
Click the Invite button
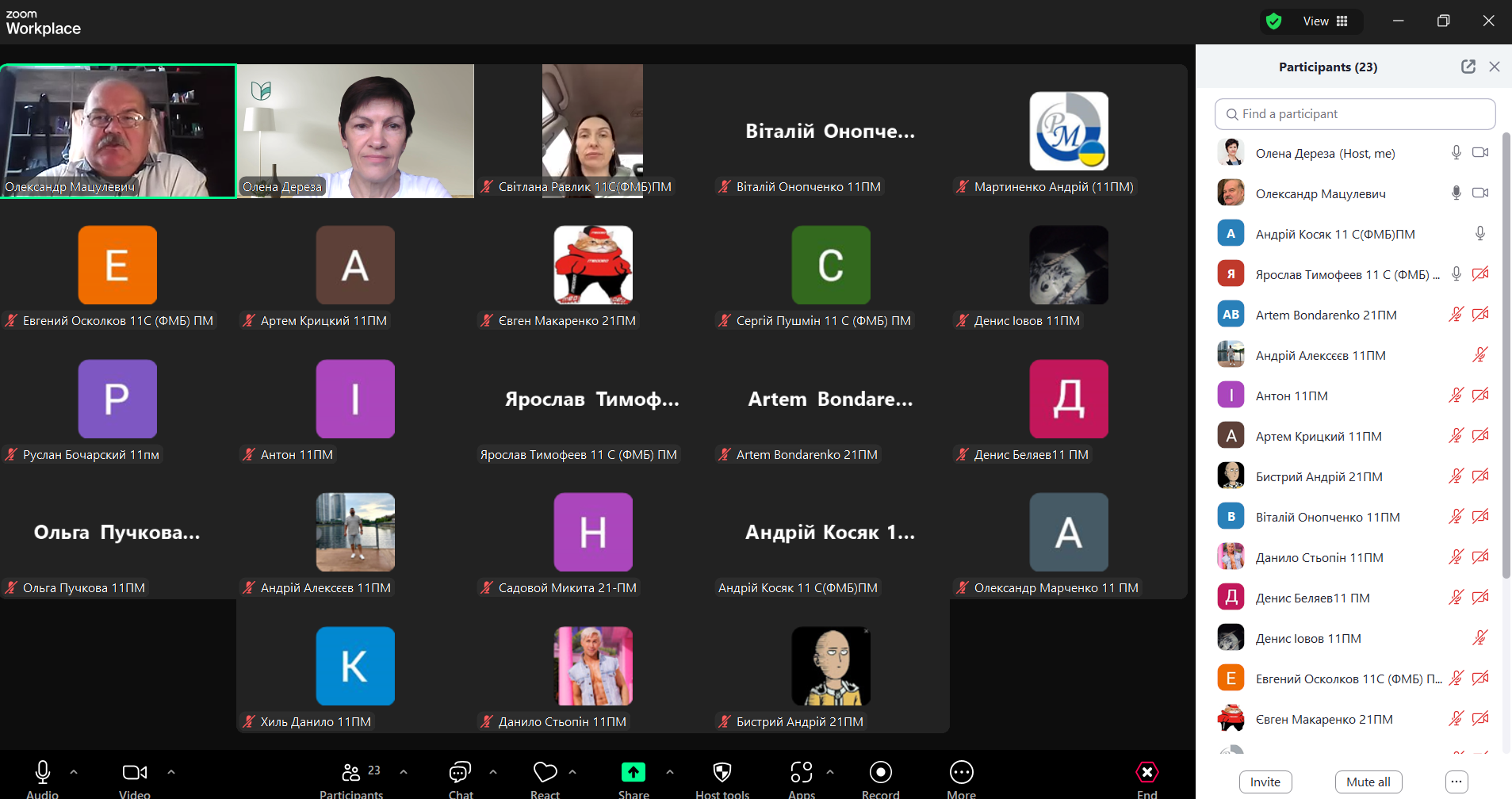[1265, 782]
